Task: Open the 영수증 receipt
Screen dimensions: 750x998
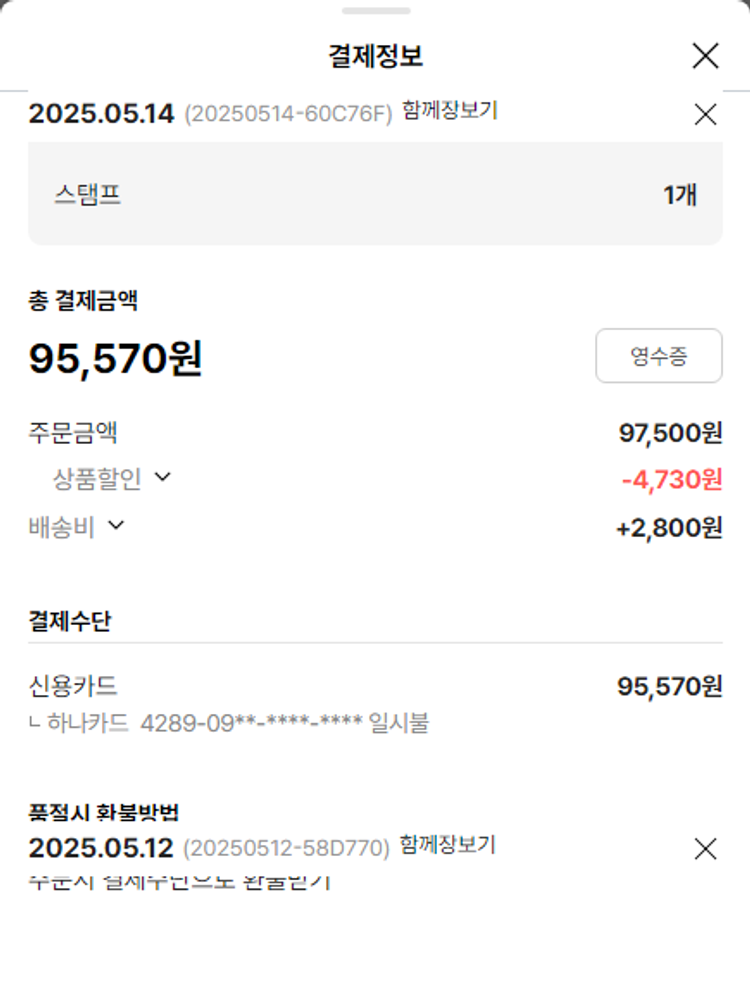Action: (x=658, y=356)
